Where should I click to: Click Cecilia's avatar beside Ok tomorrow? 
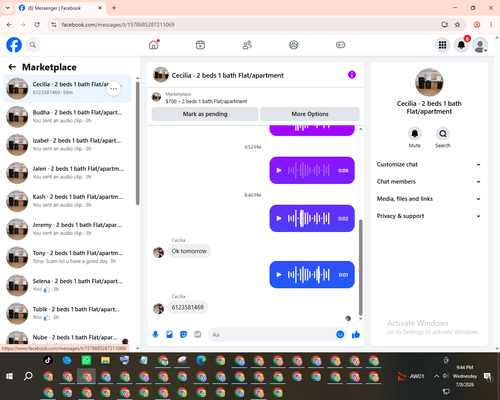(158, 252)
